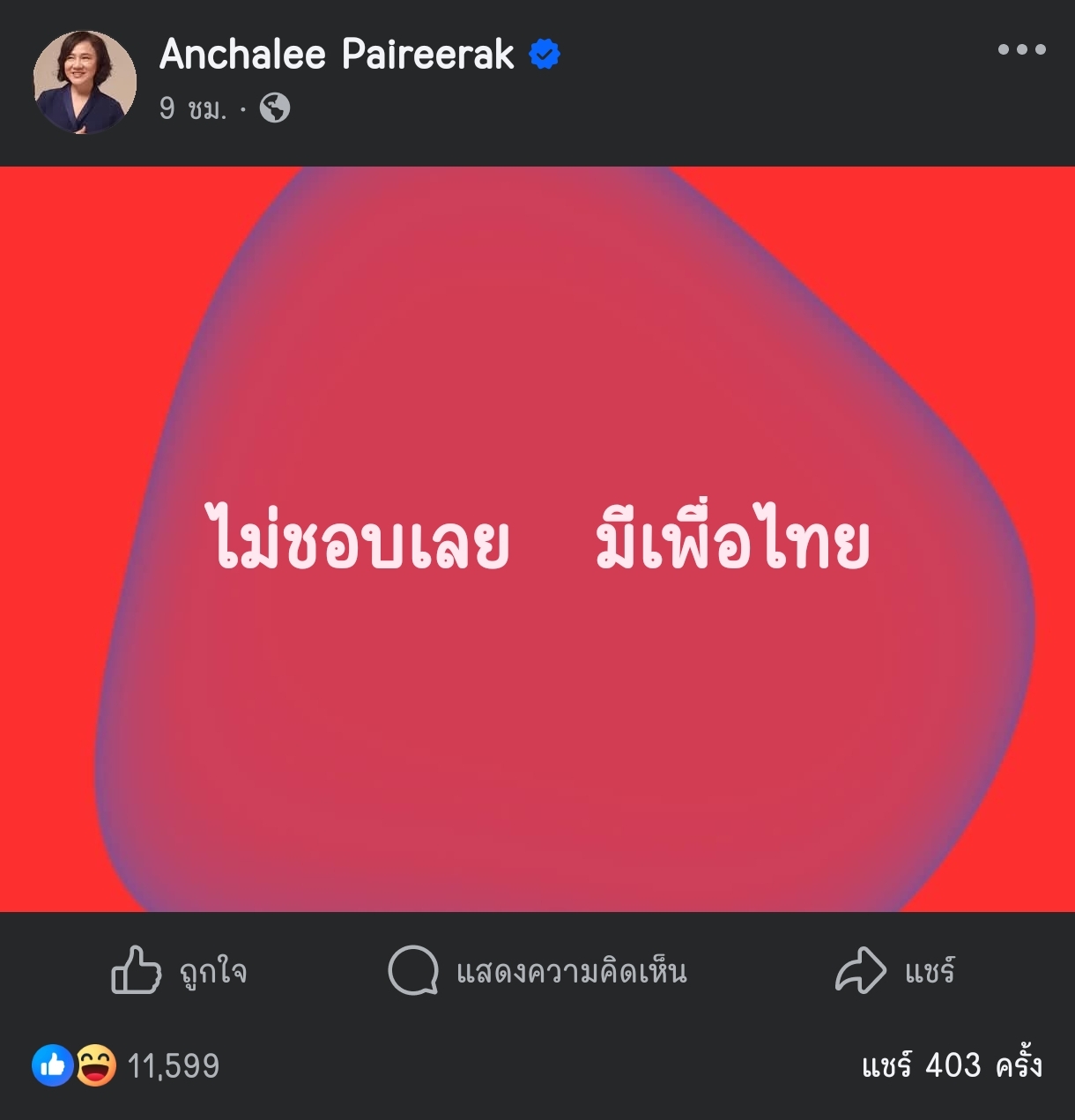Click the blue Like reaction emoji

(x=53, y=1065)
